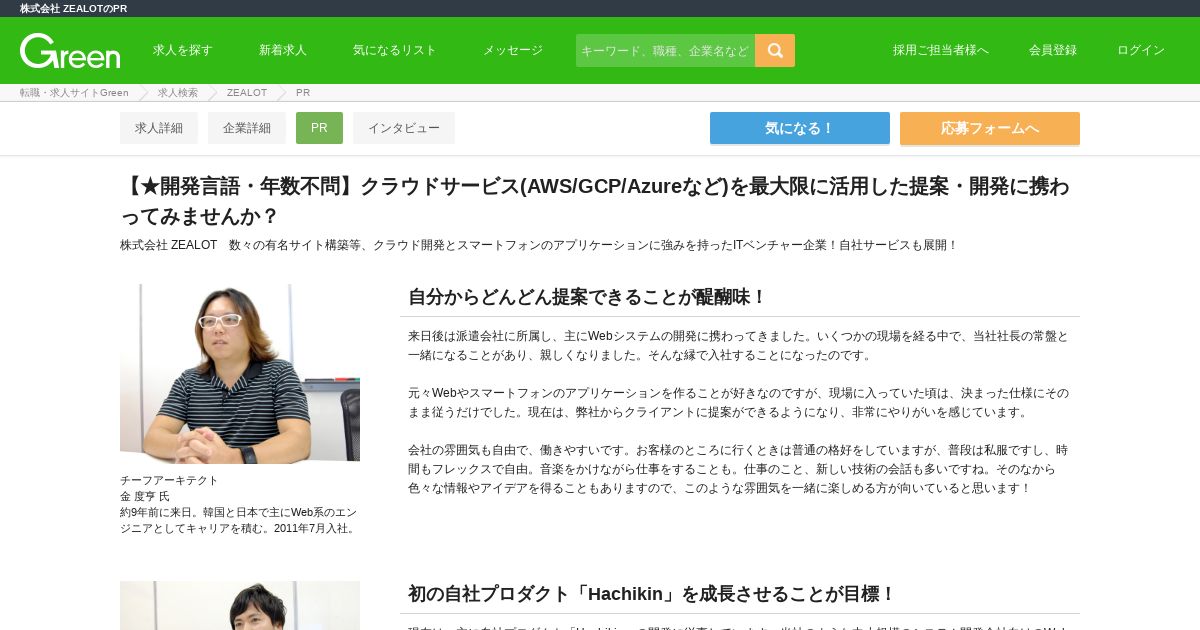Open ZEALOT breadcrumb link
The width and height of the screenshot is (1200, 630).
[x=247, y=93]
